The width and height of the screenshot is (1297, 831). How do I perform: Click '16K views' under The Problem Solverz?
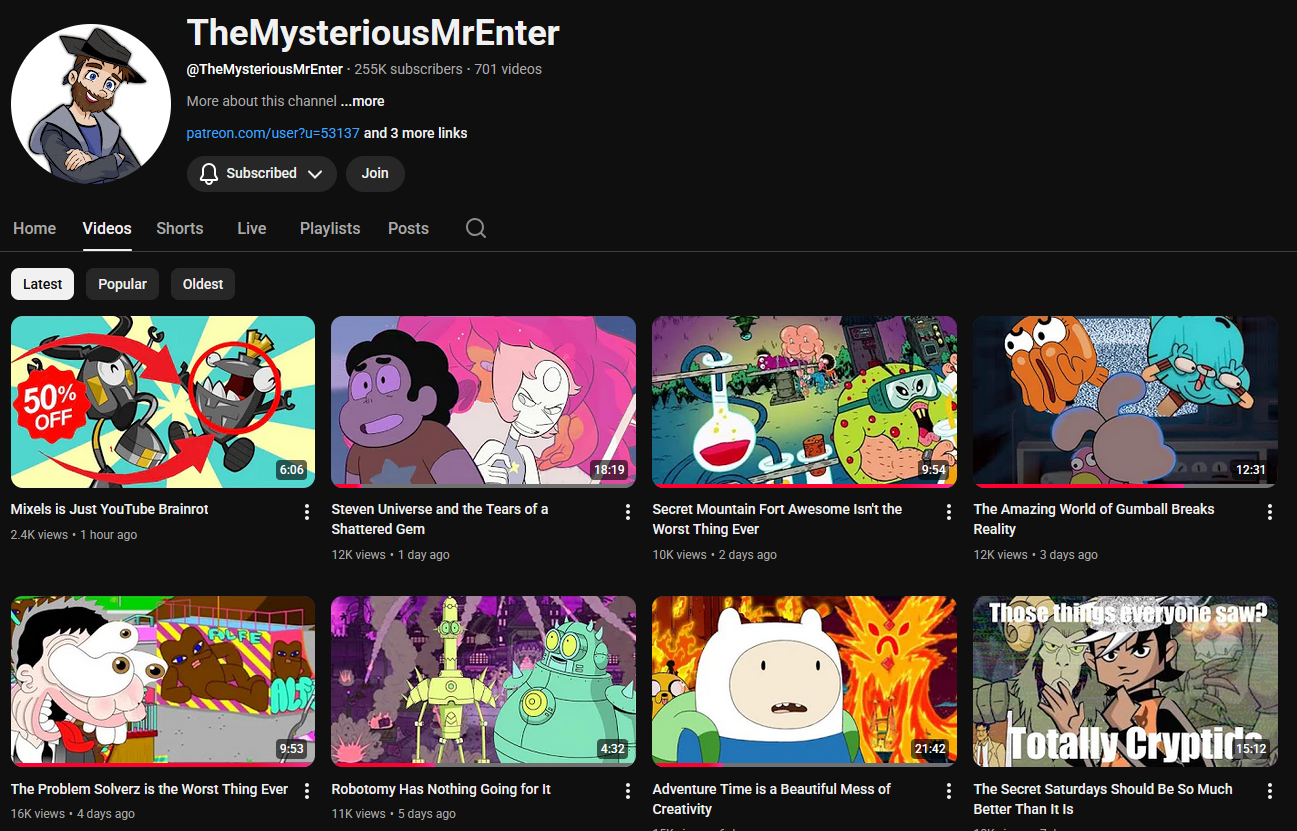click(x=38, y=814)
